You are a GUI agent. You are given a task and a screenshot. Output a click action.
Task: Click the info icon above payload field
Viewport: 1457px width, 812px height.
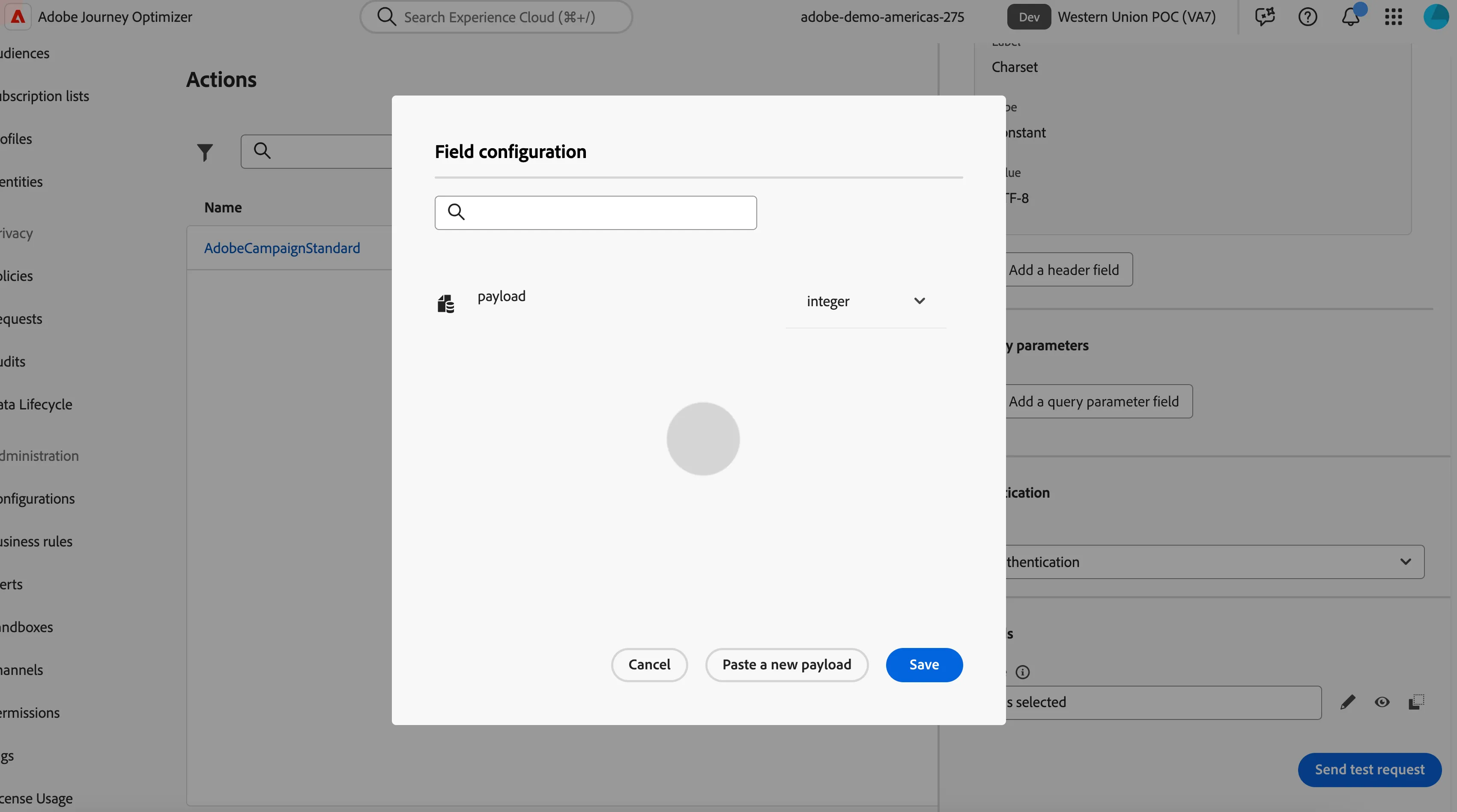(x=1023, y=672)
